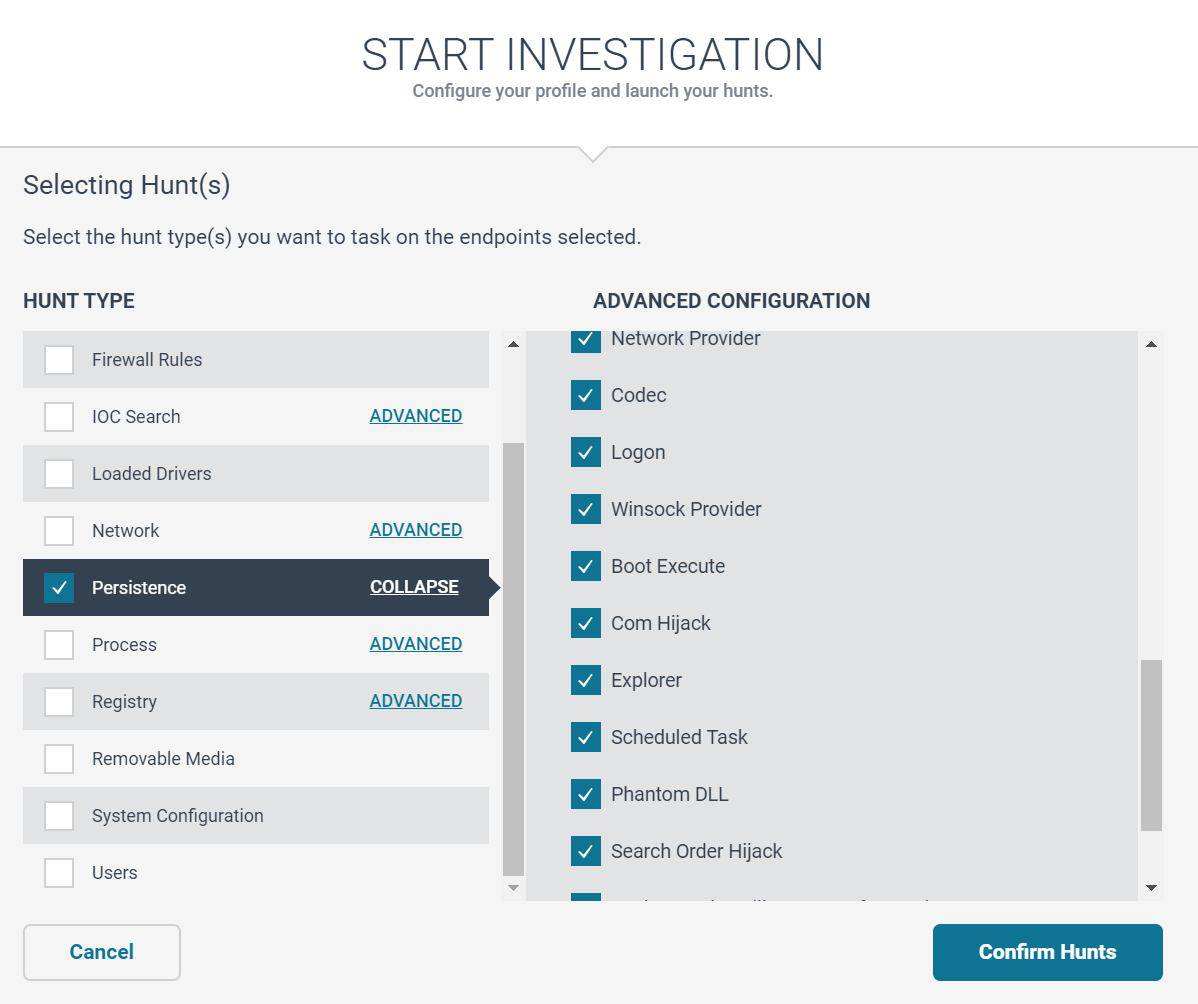Tick the Removable Media checkbox
The image size is (1198, 1004).
(x=59, y=759)
